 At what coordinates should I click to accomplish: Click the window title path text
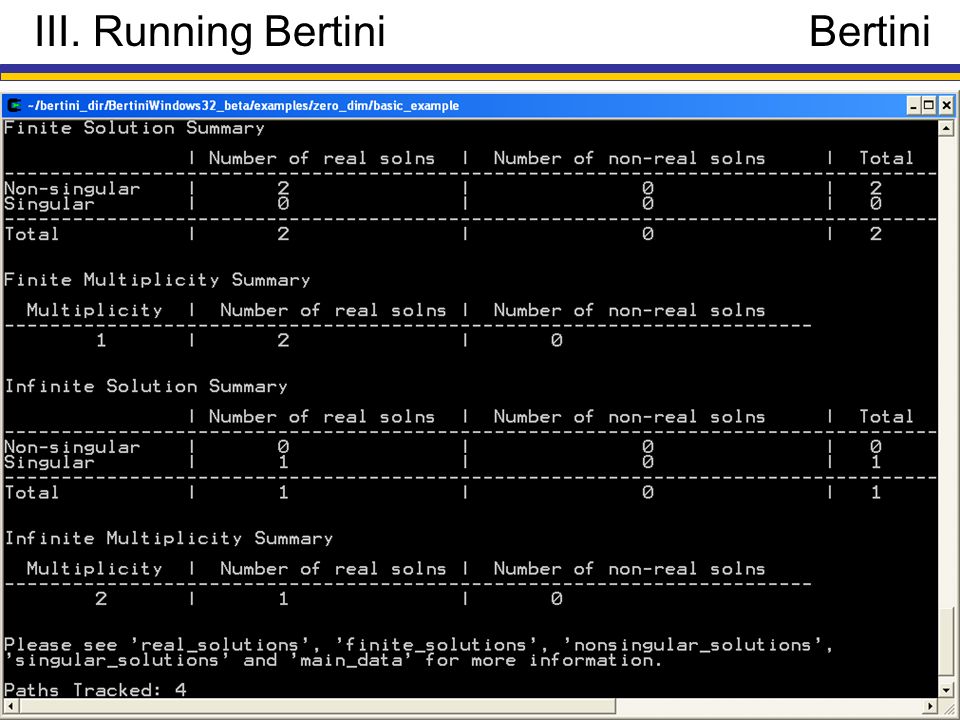click(x=243, y=105)
